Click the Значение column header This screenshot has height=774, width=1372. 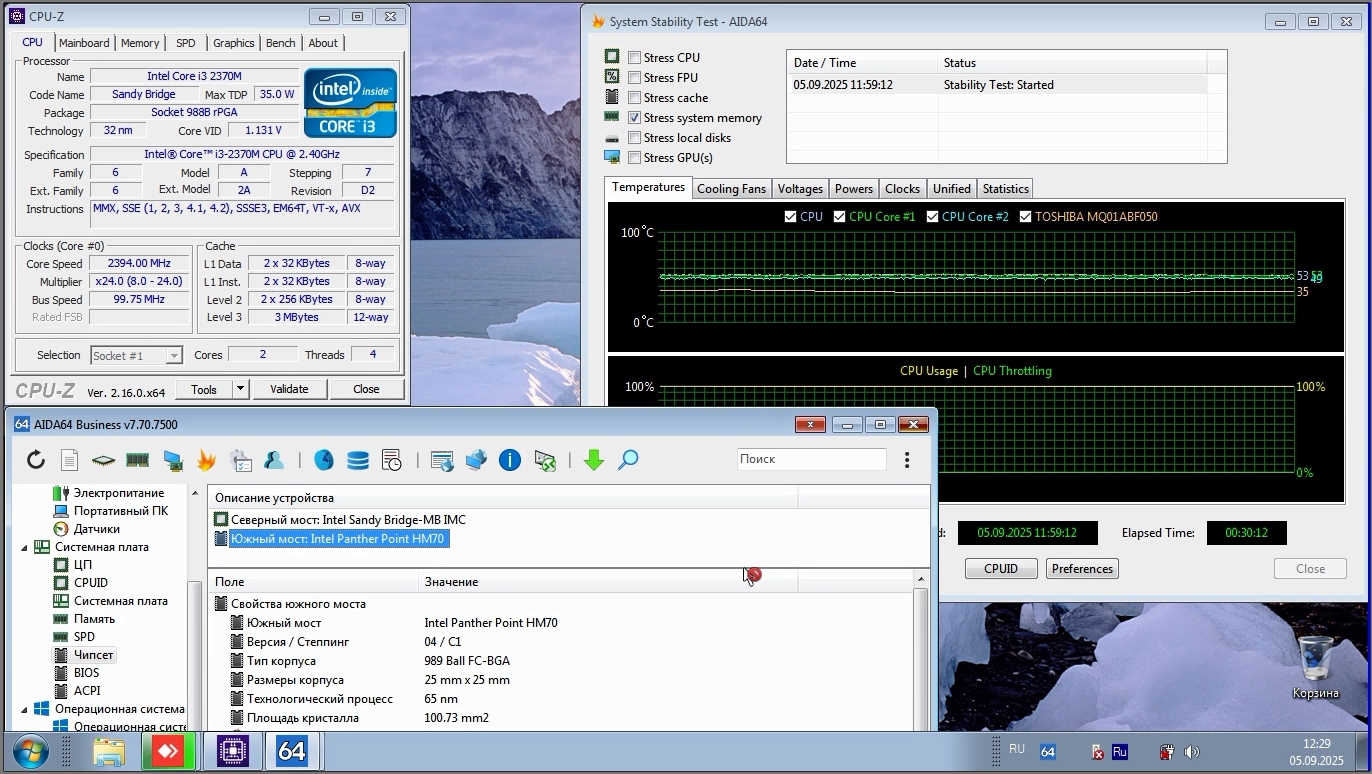[608, 582]
